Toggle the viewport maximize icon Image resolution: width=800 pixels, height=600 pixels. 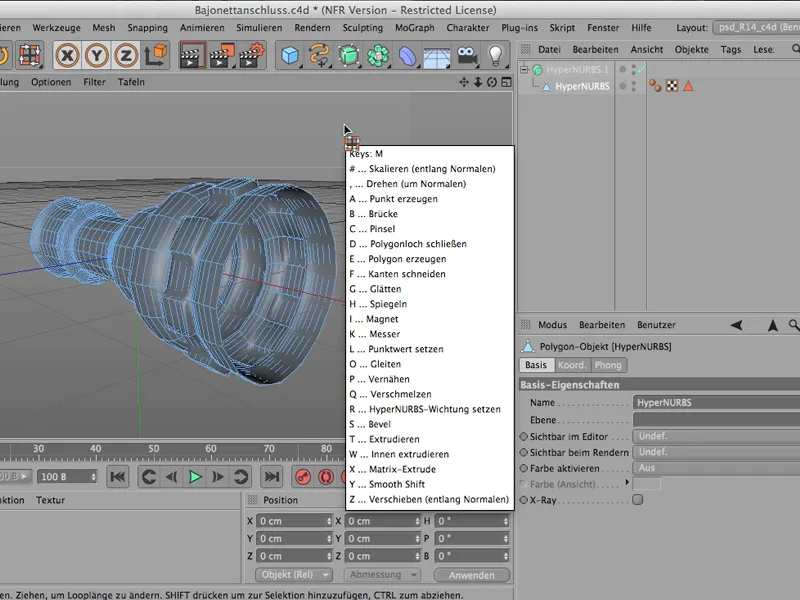tap(506, 82)
